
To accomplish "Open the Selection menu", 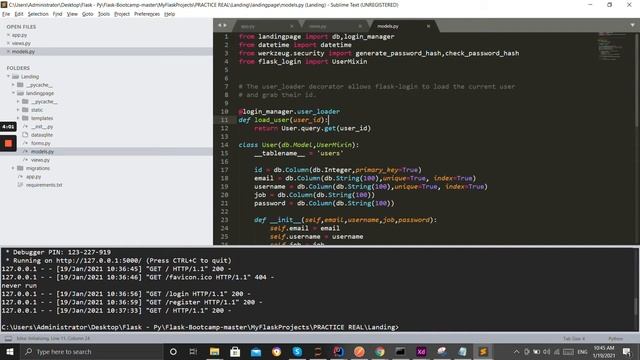I will (38, 14).
